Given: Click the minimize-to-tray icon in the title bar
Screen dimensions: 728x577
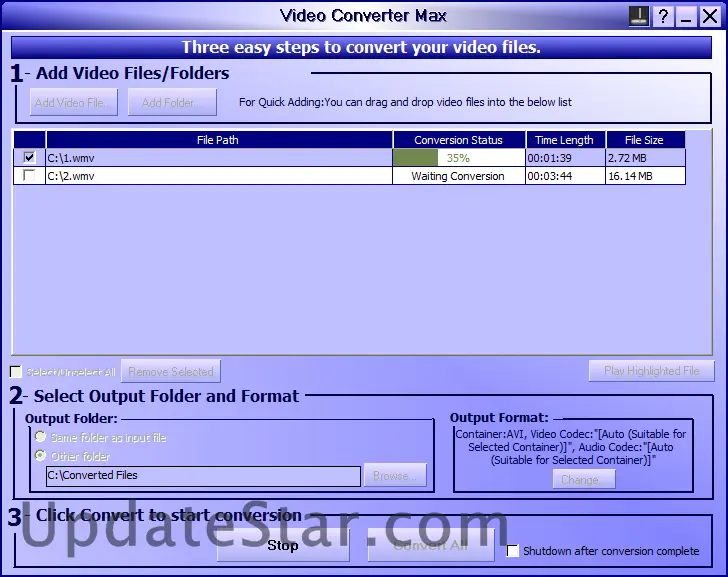Looking at the screenshot, I should coord(639,16).
